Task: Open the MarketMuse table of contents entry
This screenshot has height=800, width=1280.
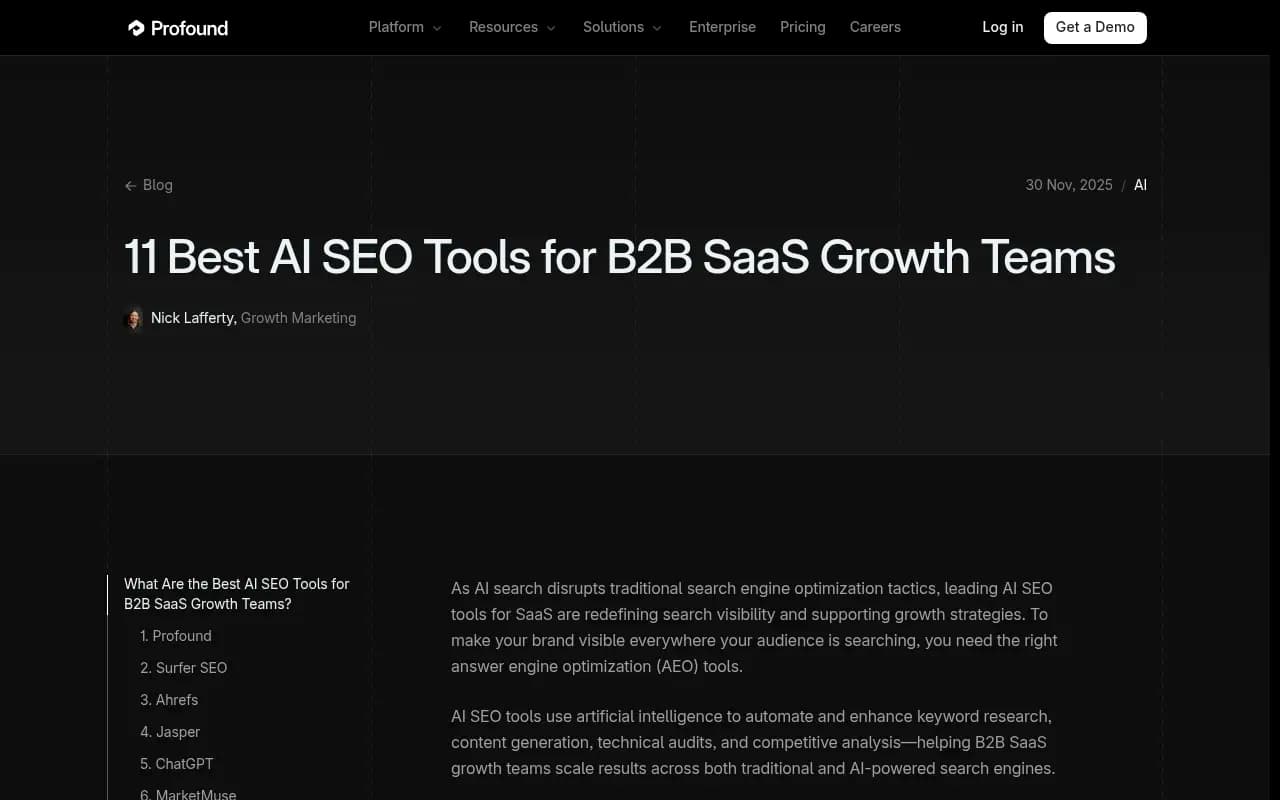Action: pos(189,793)
